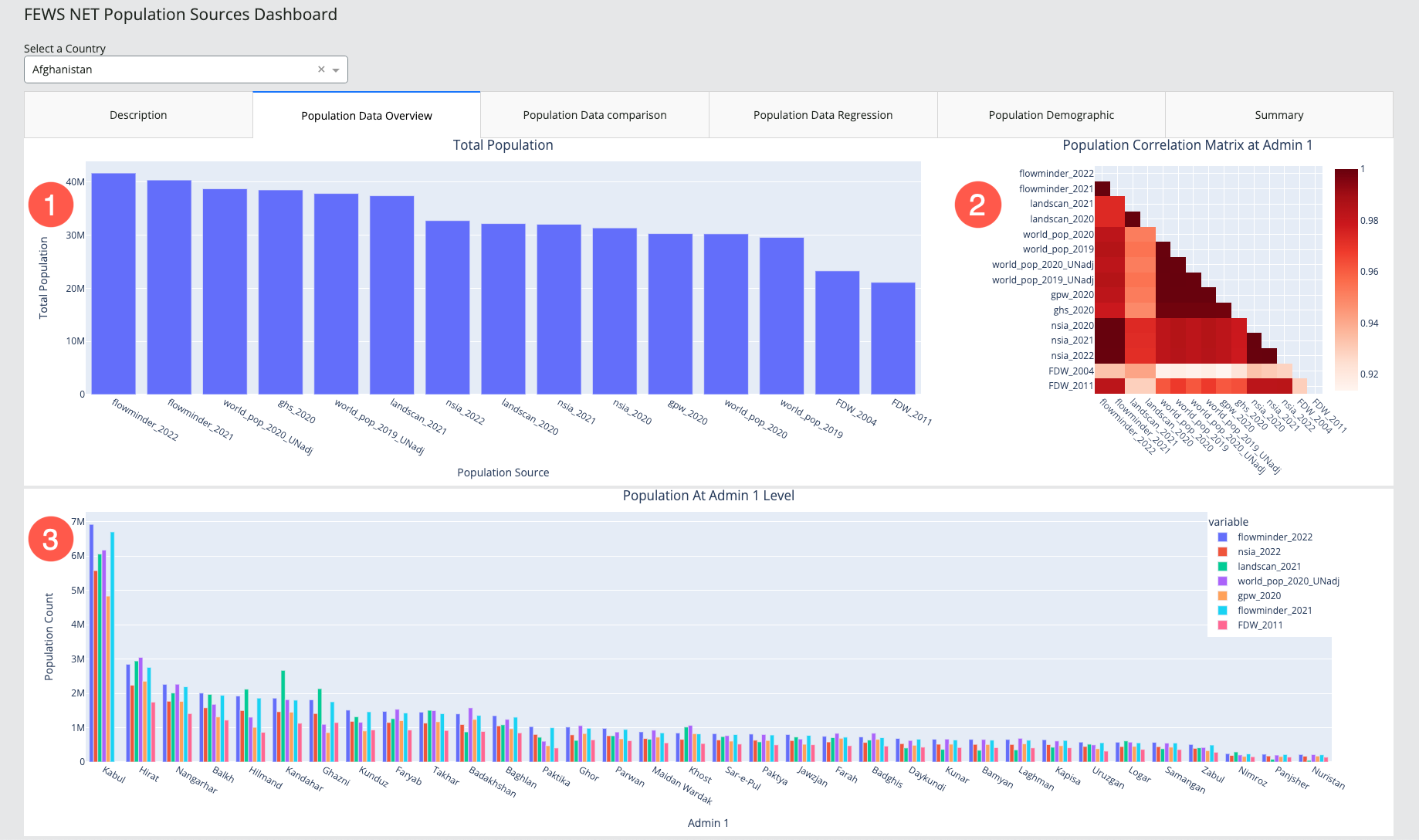Toggle flowminder_2021 legend entry
1419x840 pixels.
point(1274,611)
